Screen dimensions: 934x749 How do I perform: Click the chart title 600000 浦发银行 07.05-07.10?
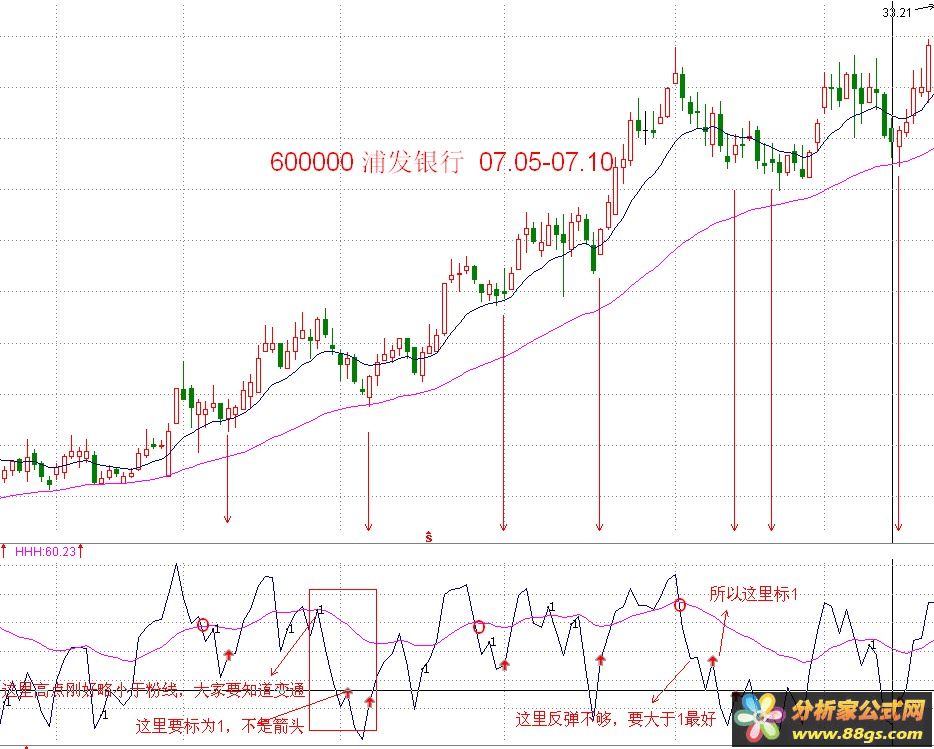click(x=441, y=161)
